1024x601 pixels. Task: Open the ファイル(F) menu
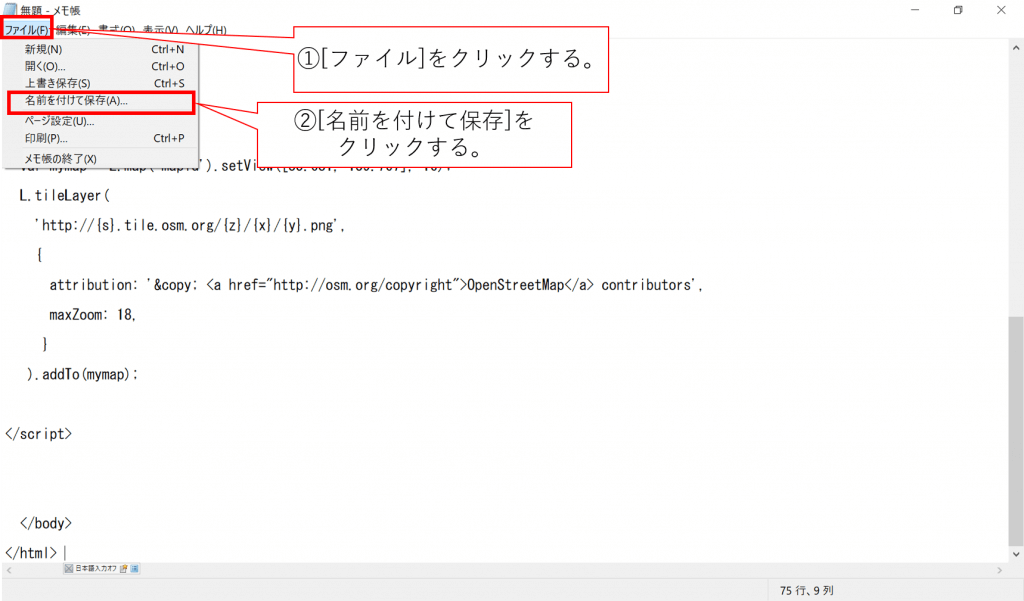tap(26, 30)
